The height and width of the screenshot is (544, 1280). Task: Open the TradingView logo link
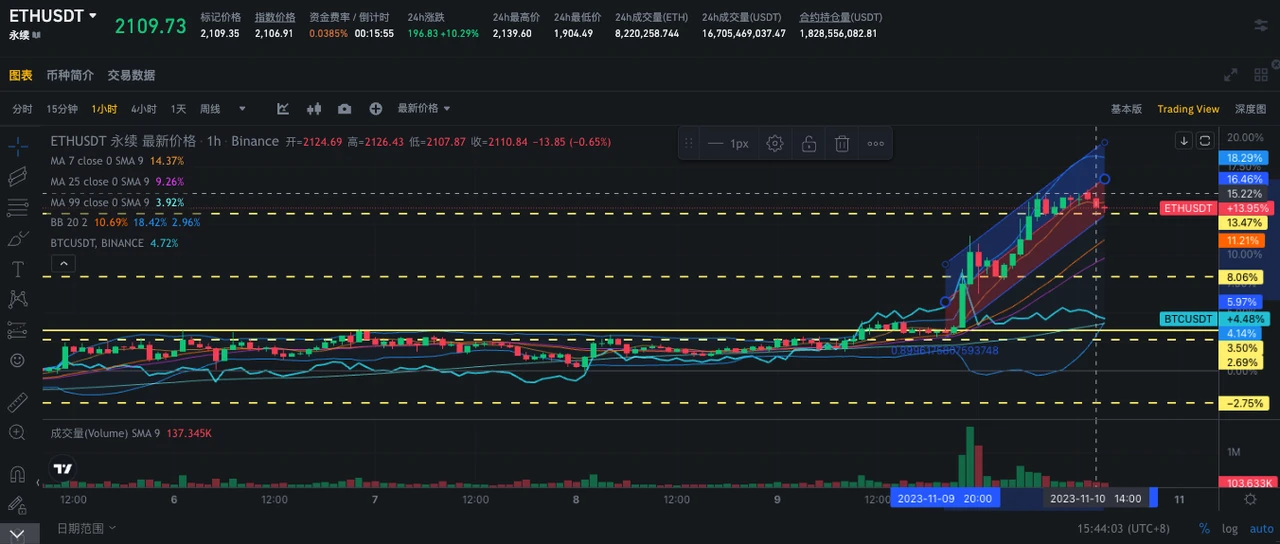(62, 468)
